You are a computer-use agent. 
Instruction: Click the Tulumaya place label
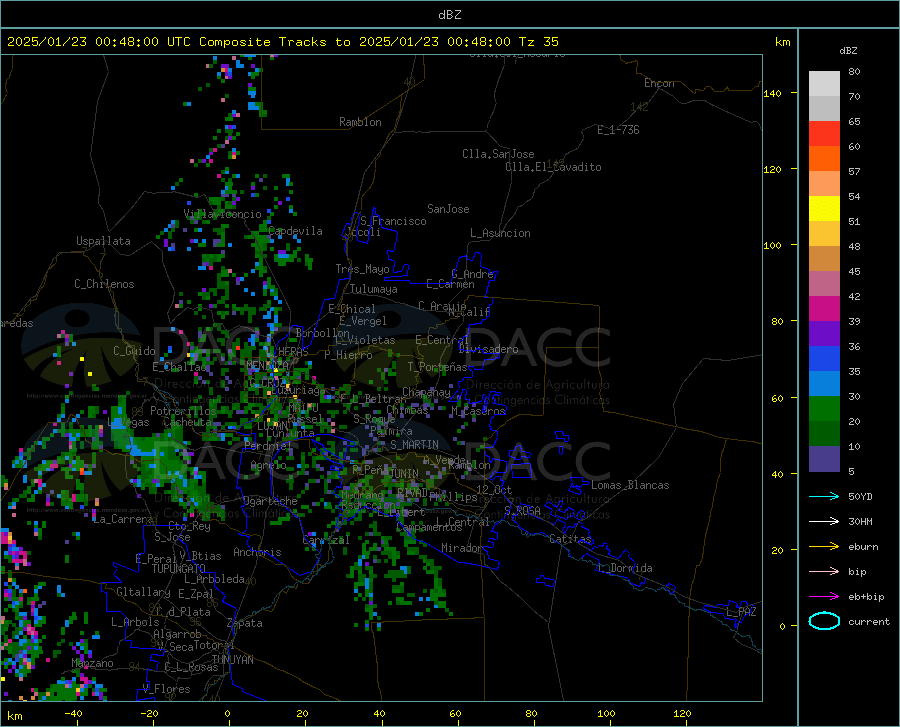[374, 289]
